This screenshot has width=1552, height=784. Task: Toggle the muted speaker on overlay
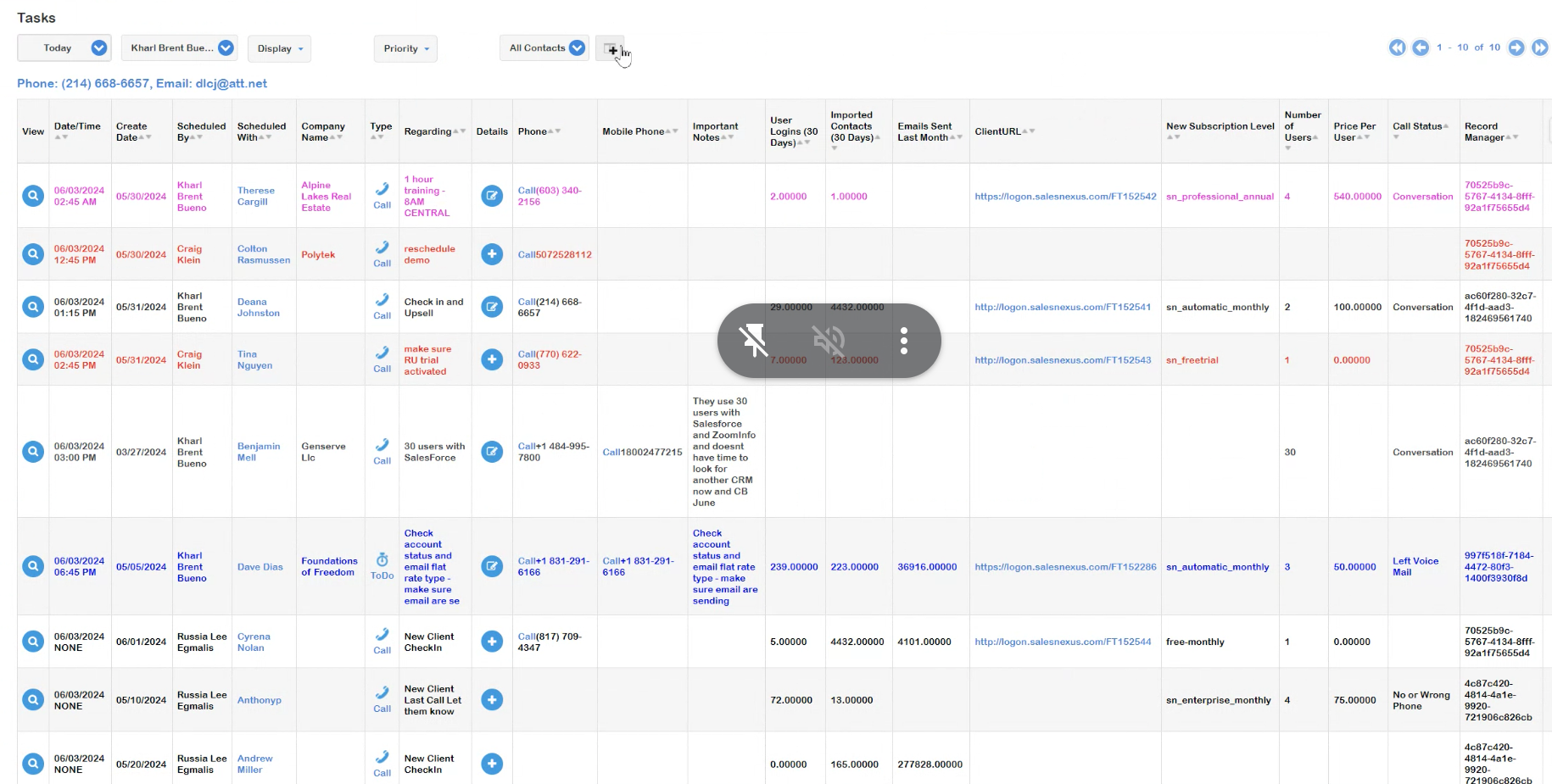pos(829,341)
